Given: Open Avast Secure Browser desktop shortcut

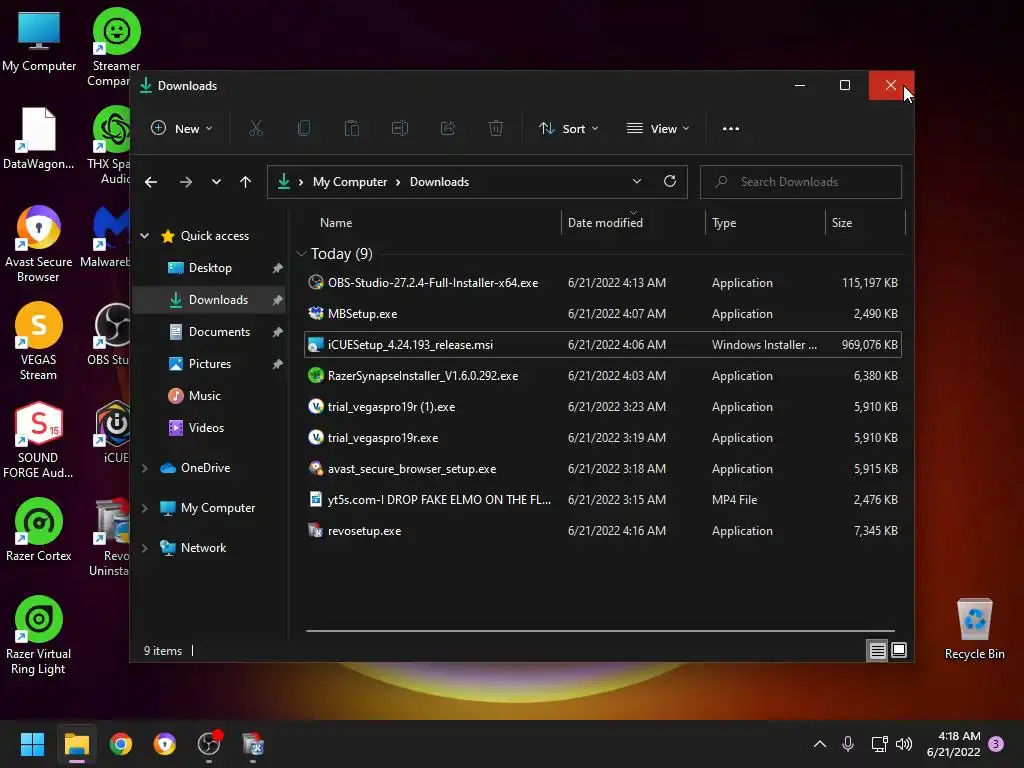Looking at the screenshot, I should pyautogui.click(x=39, y=244).
